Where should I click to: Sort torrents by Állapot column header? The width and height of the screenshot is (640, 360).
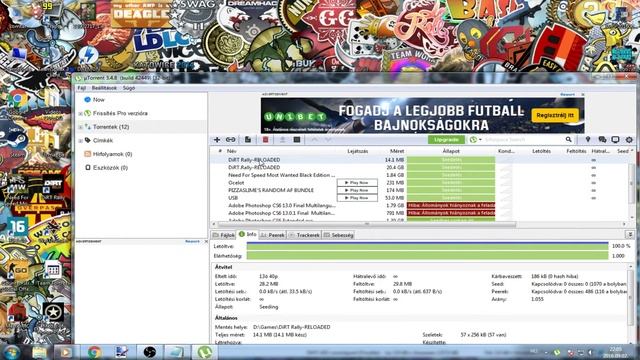point(451,151)
